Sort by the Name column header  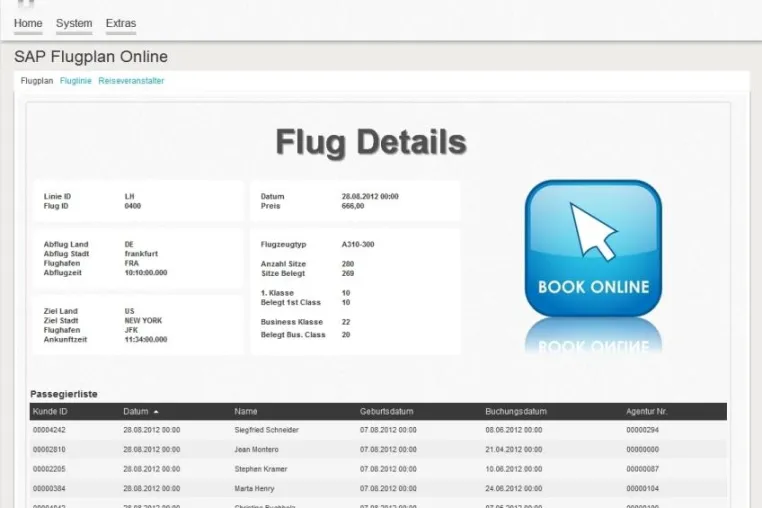pyautogui.click(x=246, y=411)
